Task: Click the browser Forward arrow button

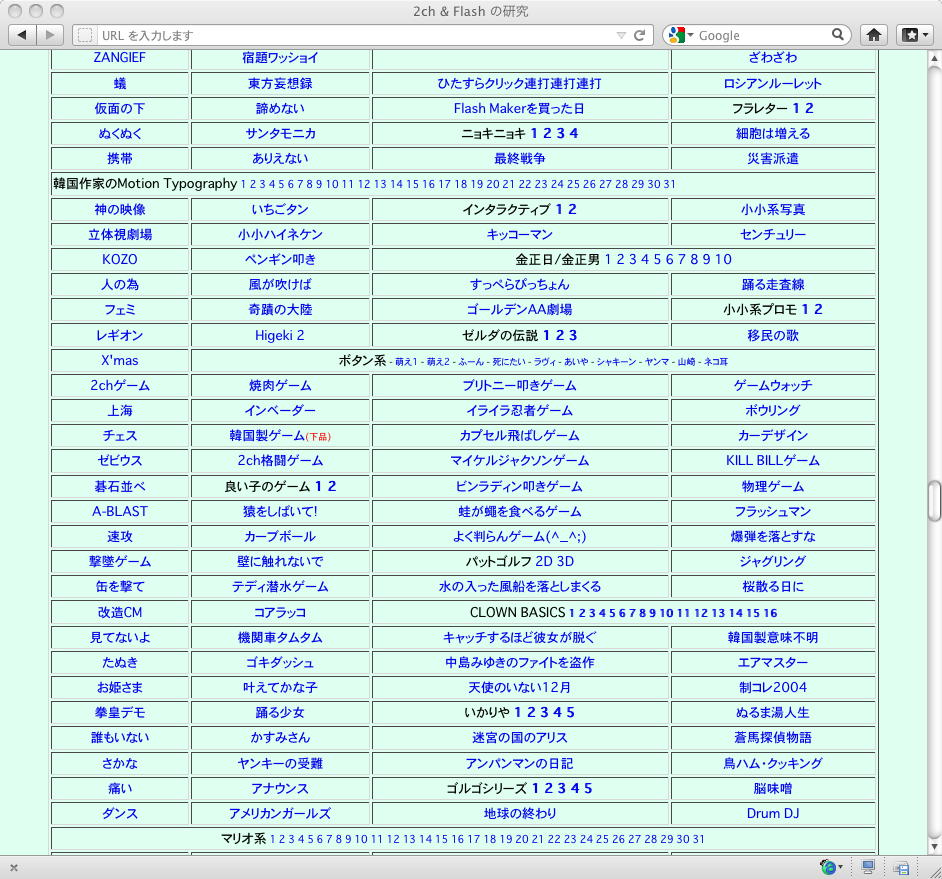Action: pos(50,35)
